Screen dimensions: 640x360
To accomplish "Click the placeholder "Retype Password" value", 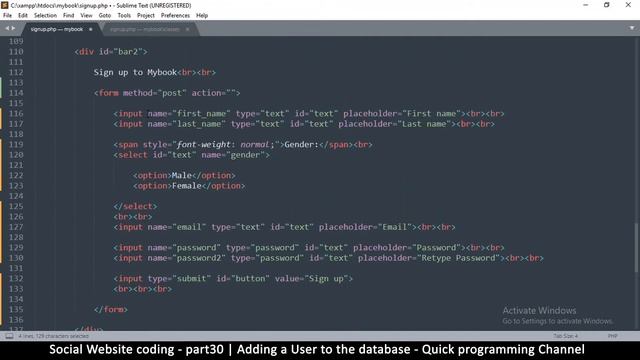I will pyautogui.click(x=458, y=258).
